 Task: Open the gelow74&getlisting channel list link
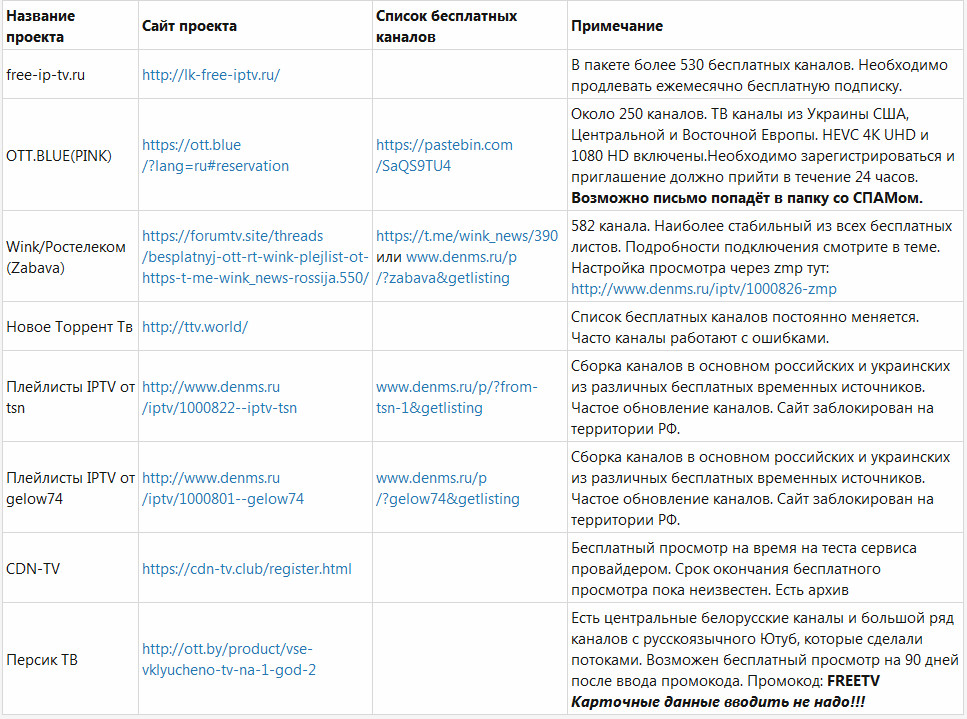click(448, 488)
